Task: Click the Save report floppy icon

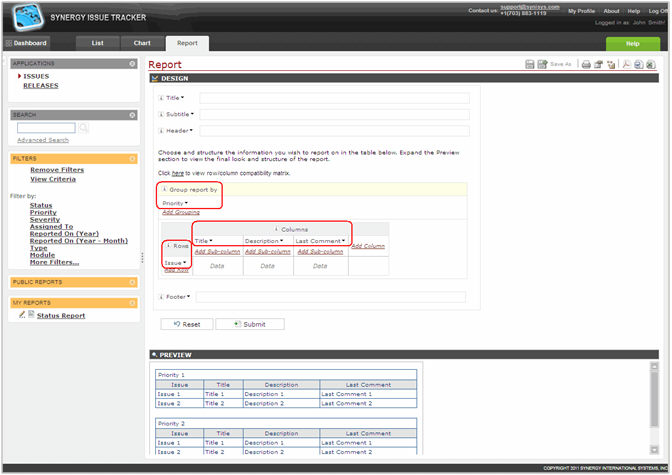Action: coord(530,64)
